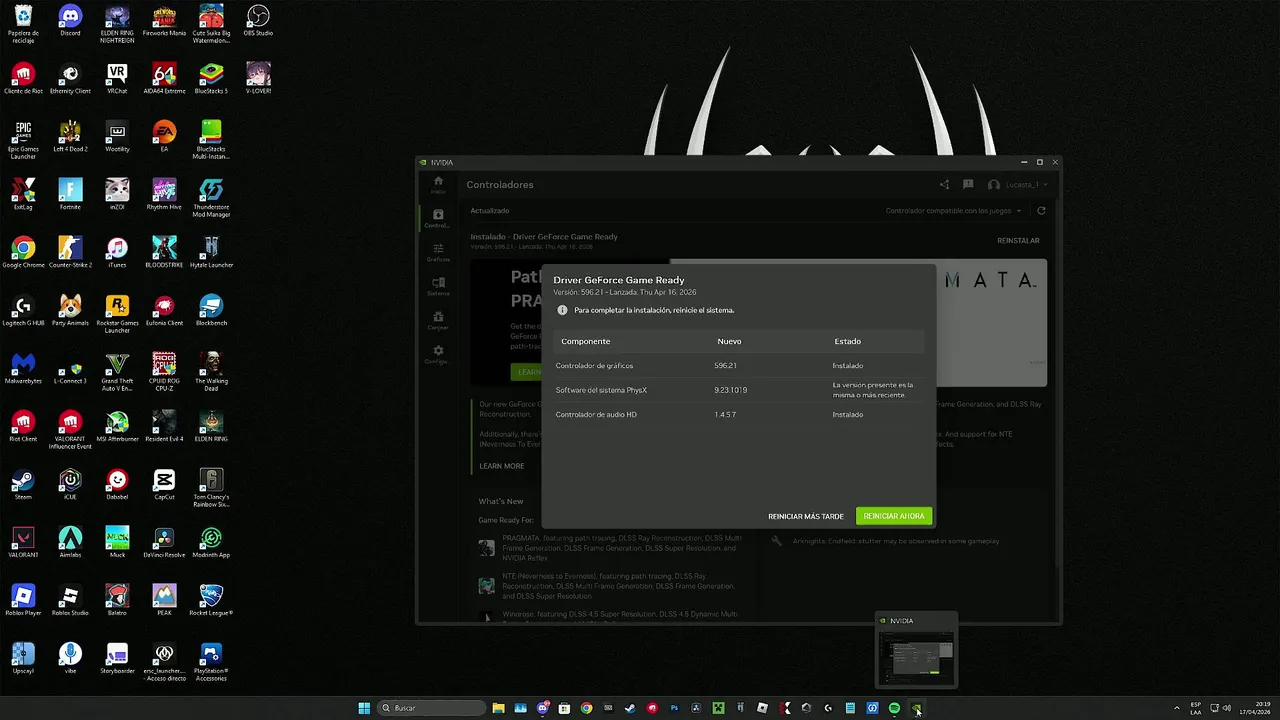Viewport: 1280px width, 720px height.
Task: Select the Google Chrome desktop icon
Action: 23,253
